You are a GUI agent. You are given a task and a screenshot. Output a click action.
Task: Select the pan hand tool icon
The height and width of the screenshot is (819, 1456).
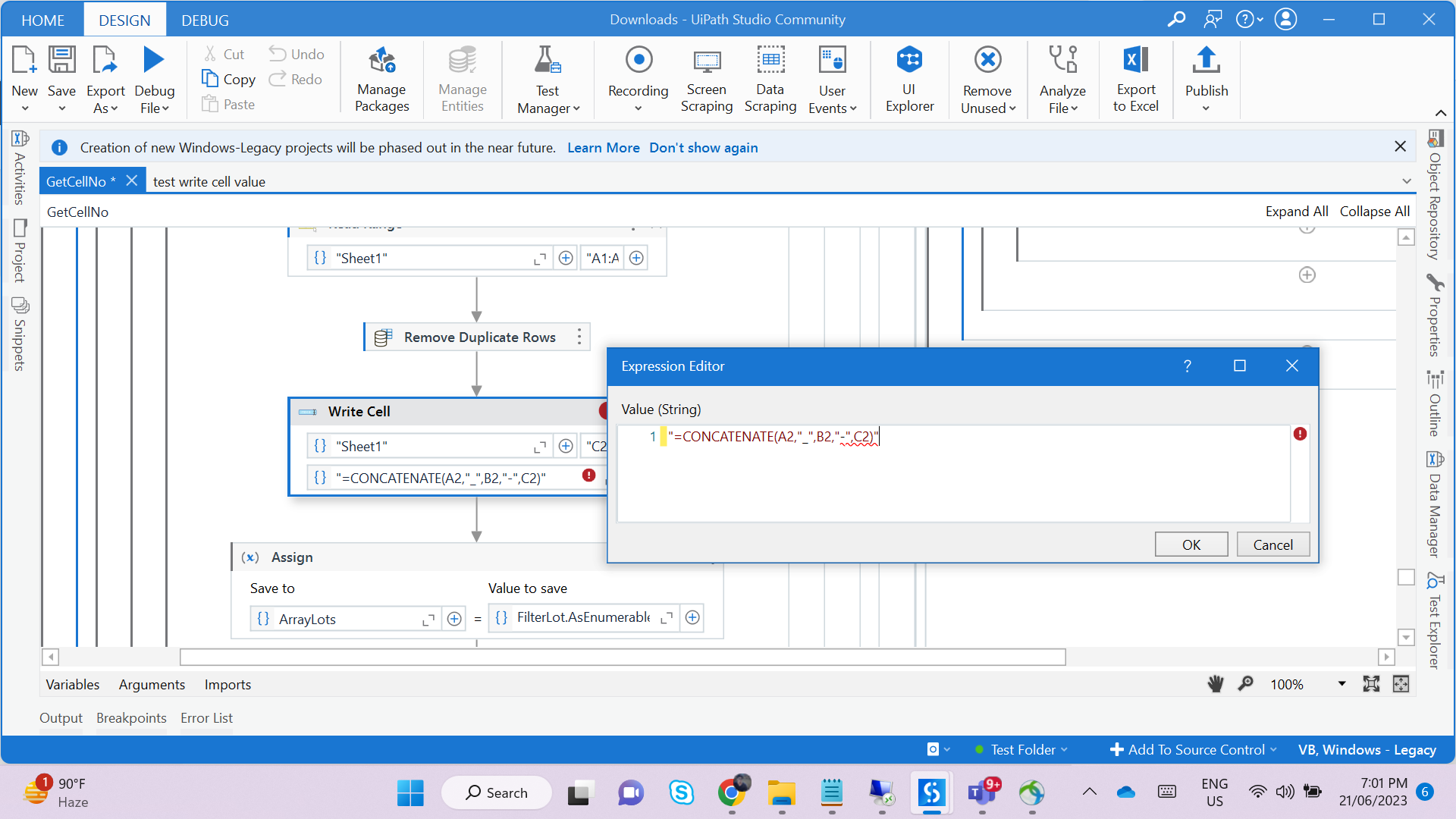tap(1216, 684)
